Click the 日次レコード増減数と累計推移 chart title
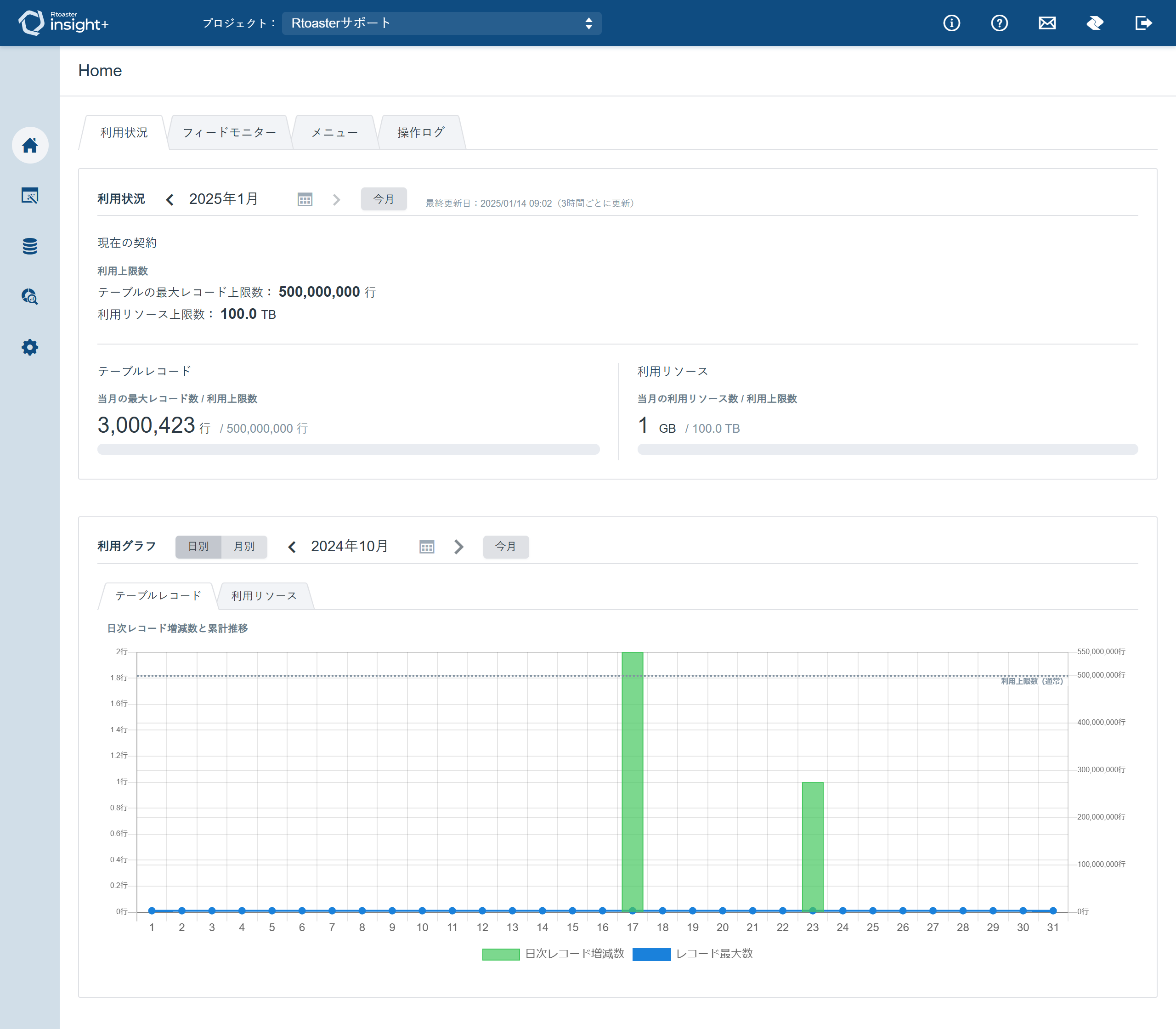 177,629
